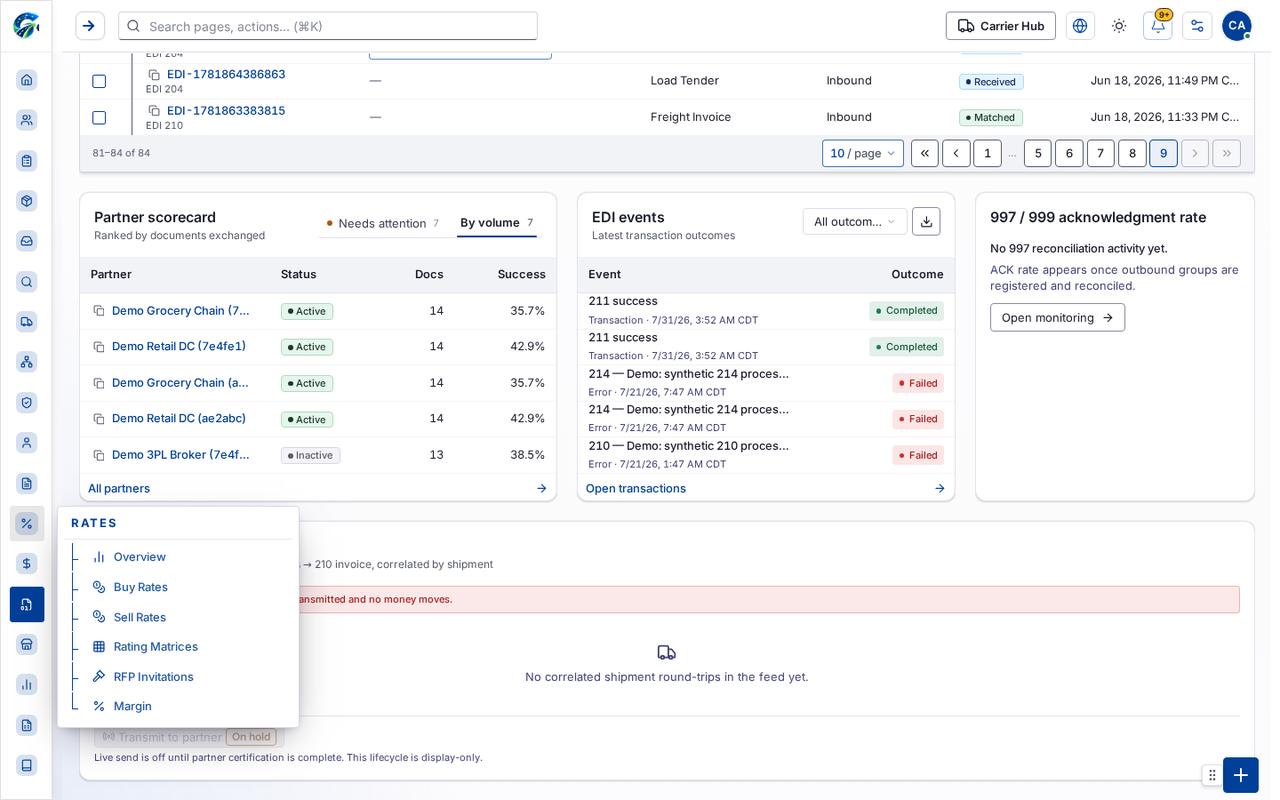Toggle the light/dark theme sun icon
The width and height of the screenshot is (1280, 800).
[1119, 26]
